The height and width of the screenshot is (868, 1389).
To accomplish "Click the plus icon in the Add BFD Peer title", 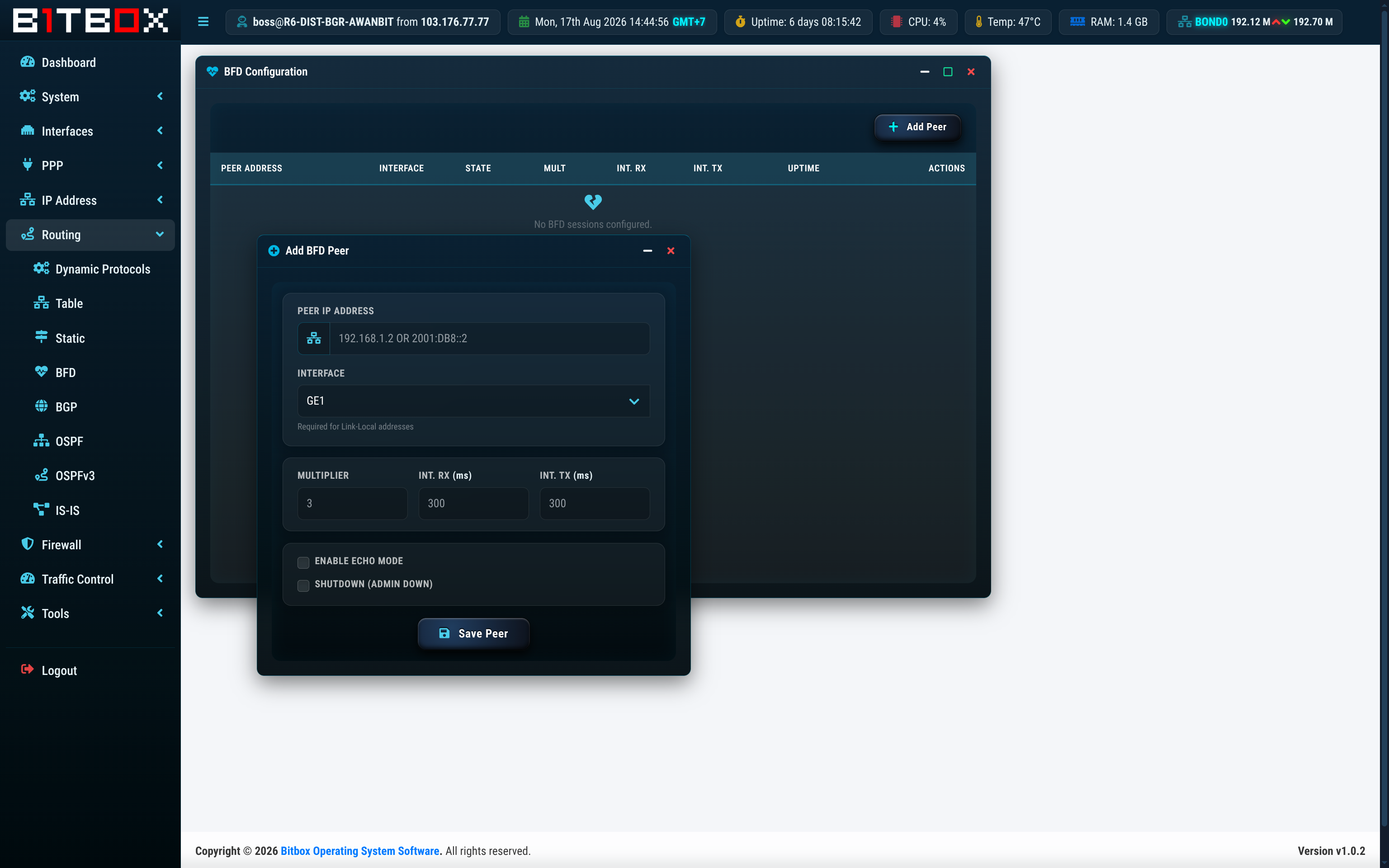I will click(x=274, y=251).
